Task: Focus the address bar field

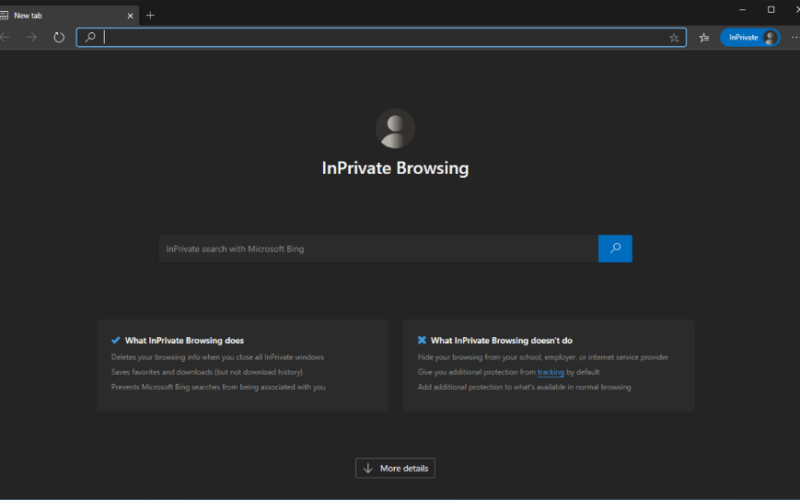Action: pyautogui.click(x=381, y=37)
